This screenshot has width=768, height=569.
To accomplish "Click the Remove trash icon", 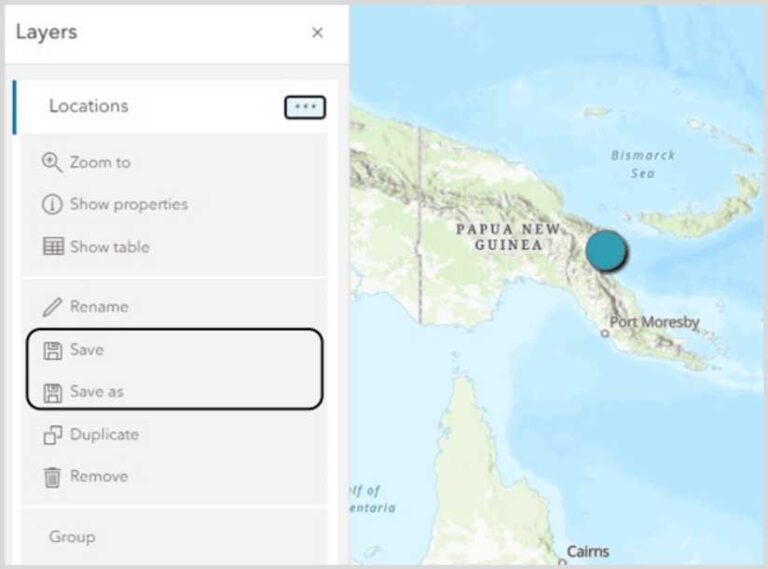I will click(x=52, y=477).
